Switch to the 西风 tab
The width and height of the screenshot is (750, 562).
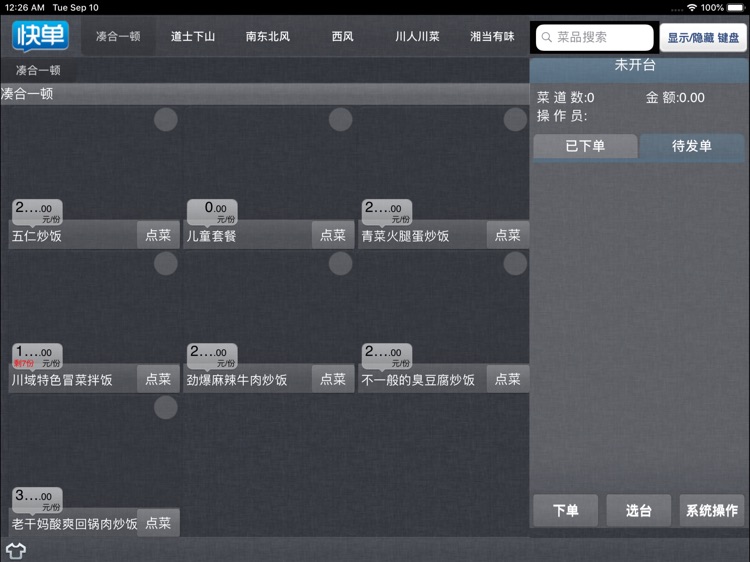point(342,36)
